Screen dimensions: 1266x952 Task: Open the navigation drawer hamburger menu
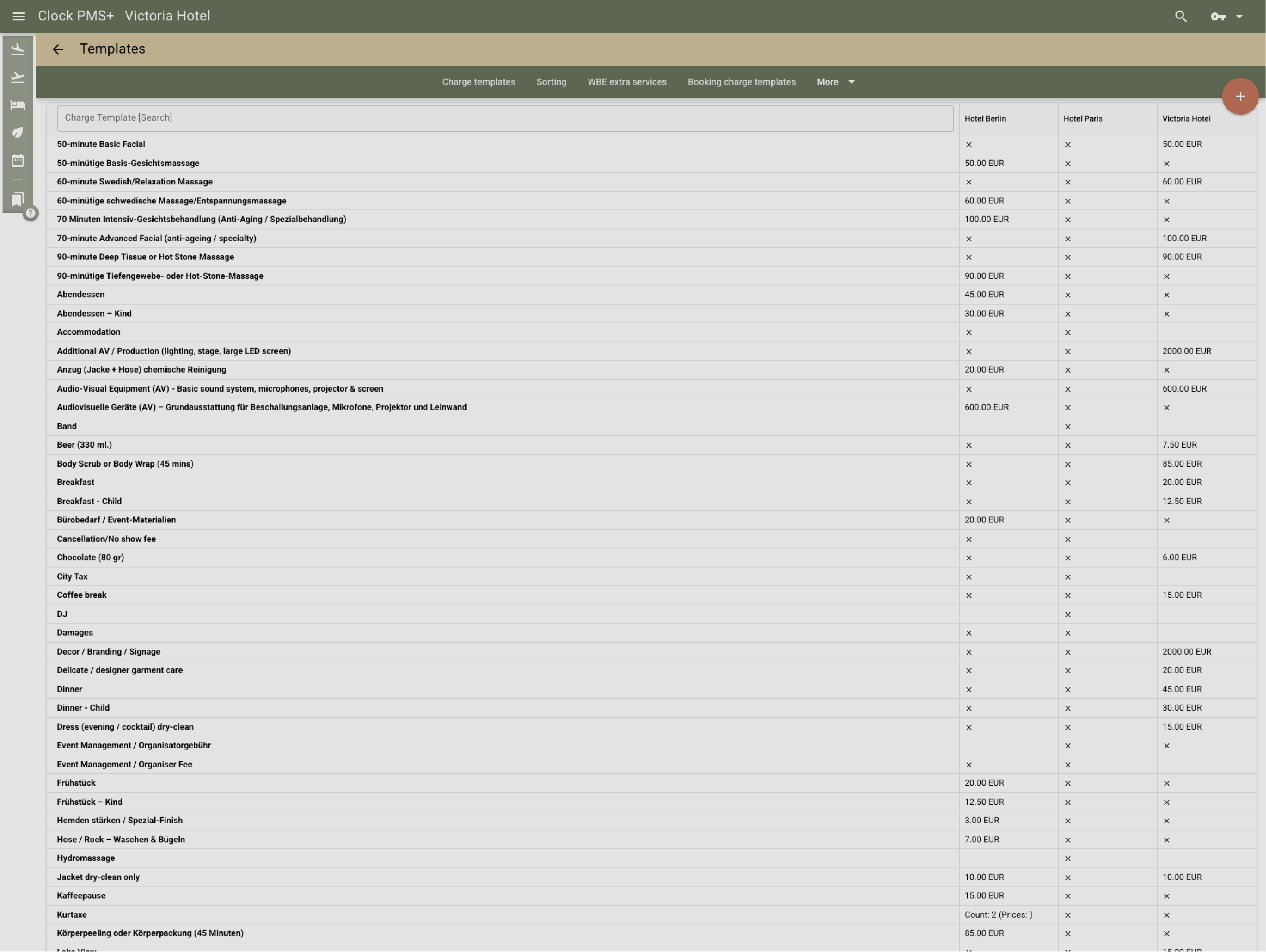[x=18, y=16]
